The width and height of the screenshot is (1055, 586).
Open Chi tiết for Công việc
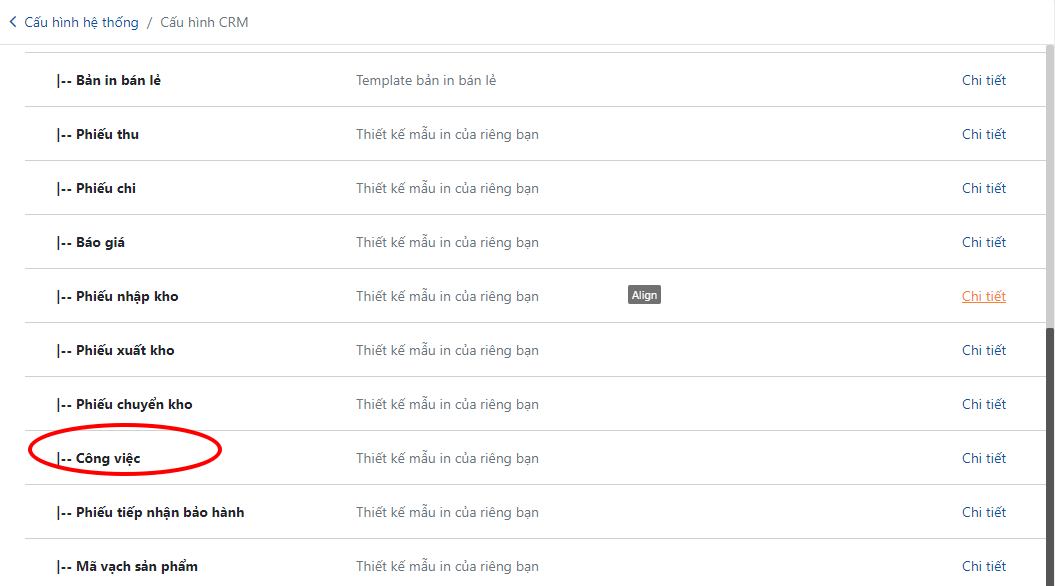point(984,458)
